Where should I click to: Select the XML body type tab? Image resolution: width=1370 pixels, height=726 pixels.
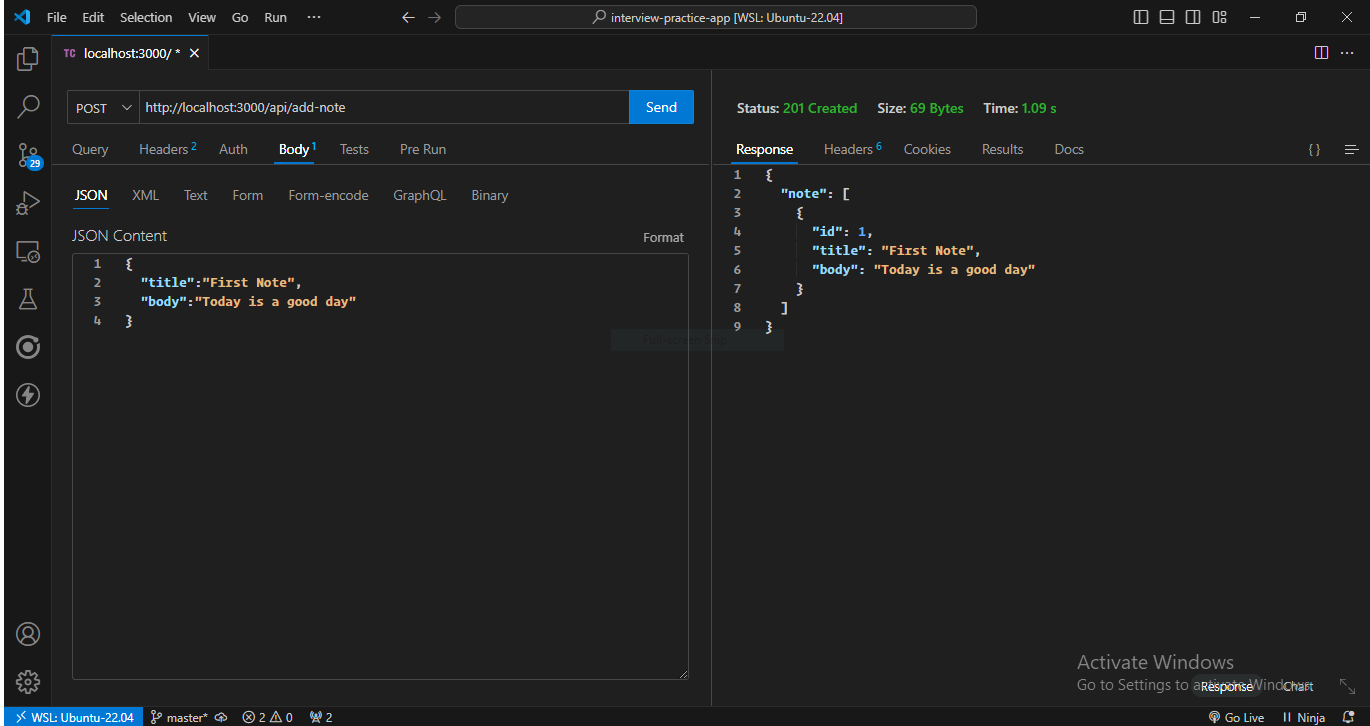click(x=145, y=195)
